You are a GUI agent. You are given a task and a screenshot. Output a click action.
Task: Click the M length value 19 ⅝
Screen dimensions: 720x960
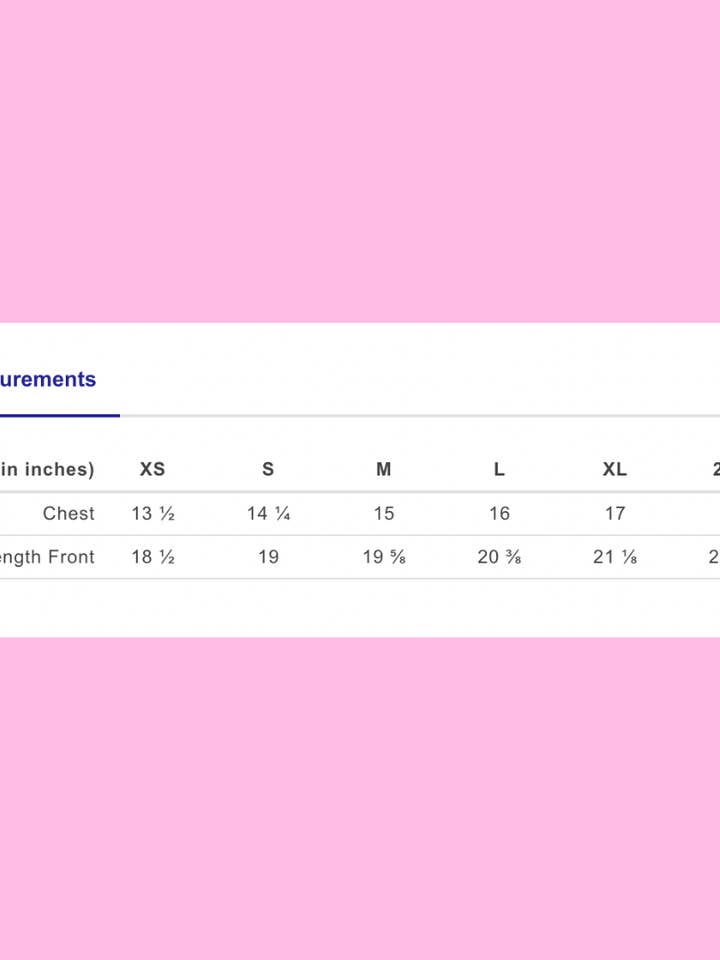point(384,557)
